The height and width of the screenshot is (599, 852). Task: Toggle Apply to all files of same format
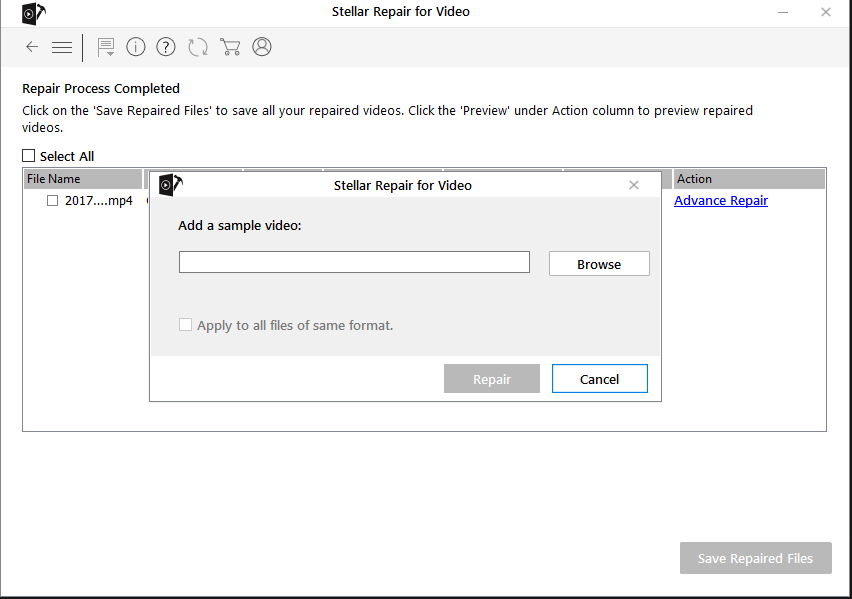pyautogui.click(x=185, y=324)
